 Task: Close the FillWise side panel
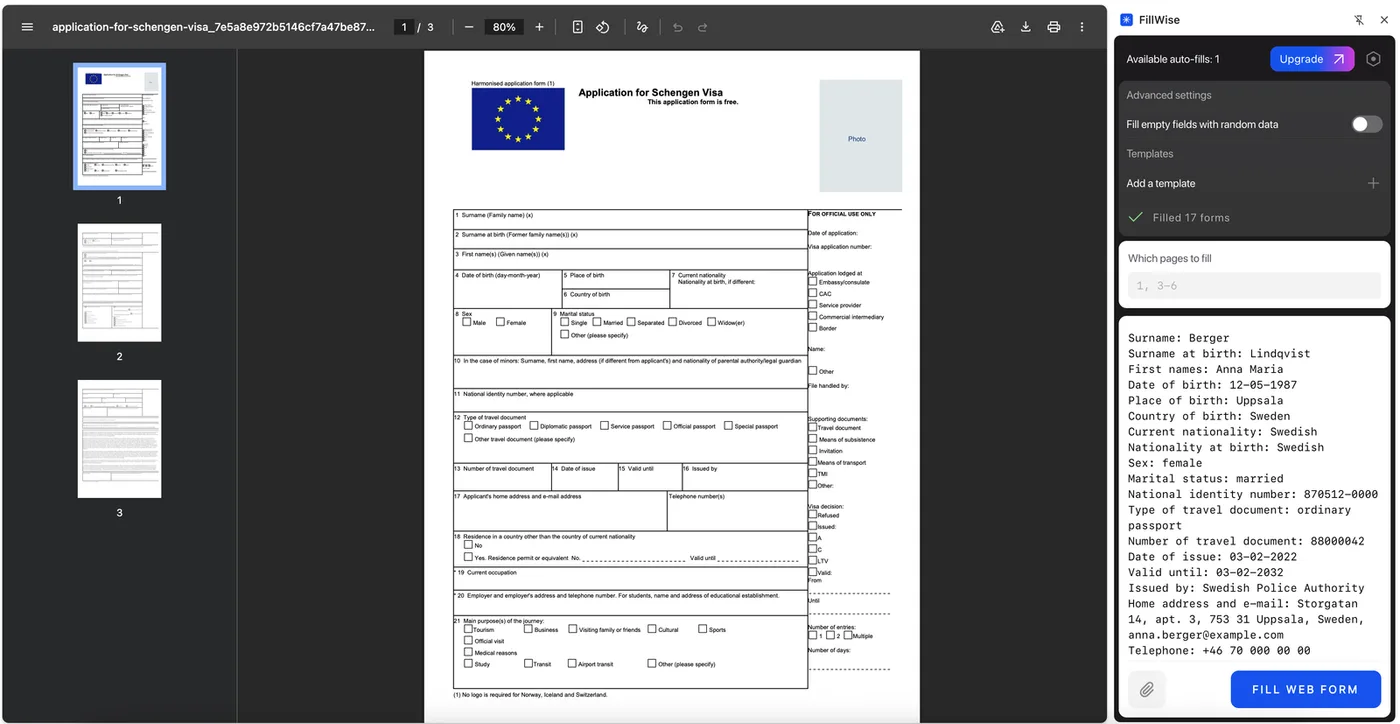1383,19
